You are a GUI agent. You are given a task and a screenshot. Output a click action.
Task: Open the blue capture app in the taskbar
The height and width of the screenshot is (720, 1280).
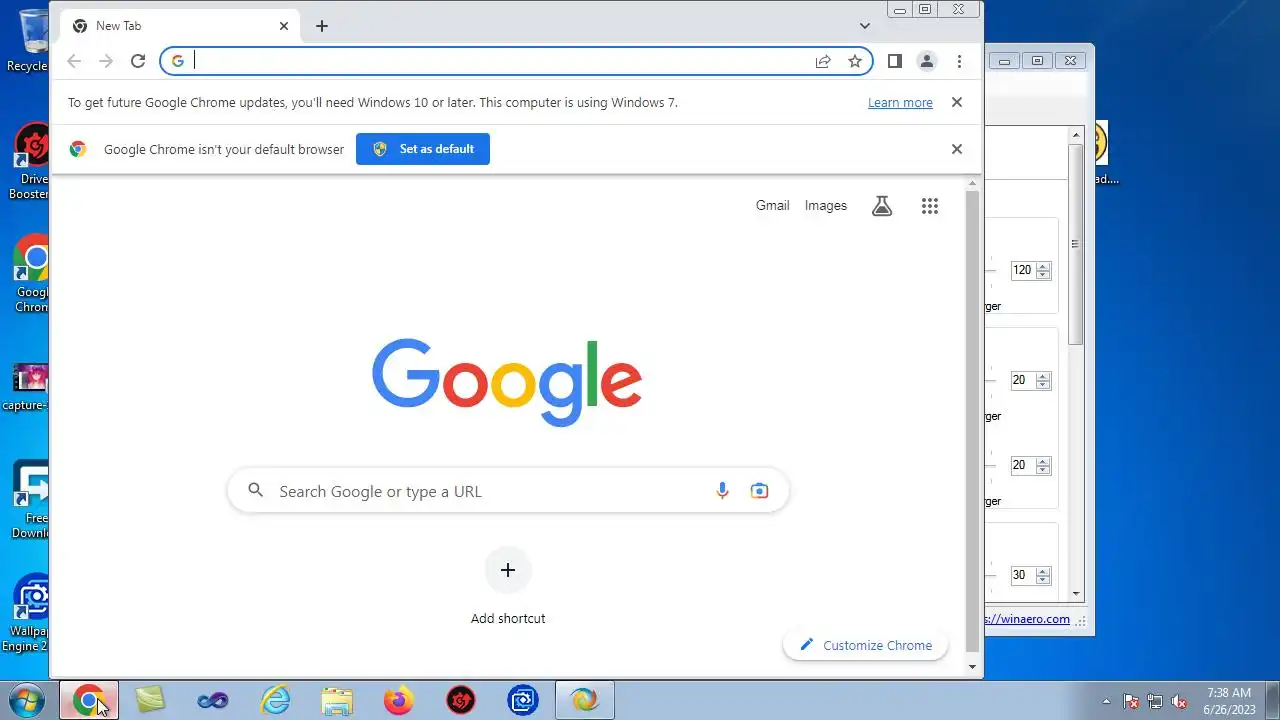523,701
